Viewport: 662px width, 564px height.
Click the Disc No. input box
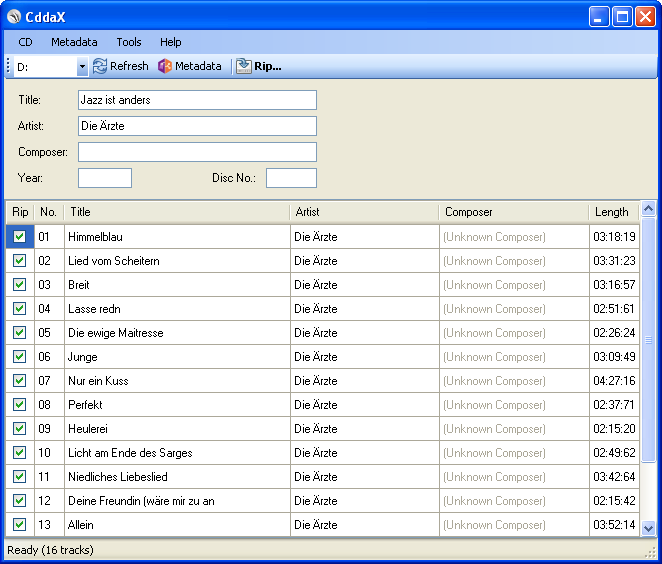[x=291, y=178]
